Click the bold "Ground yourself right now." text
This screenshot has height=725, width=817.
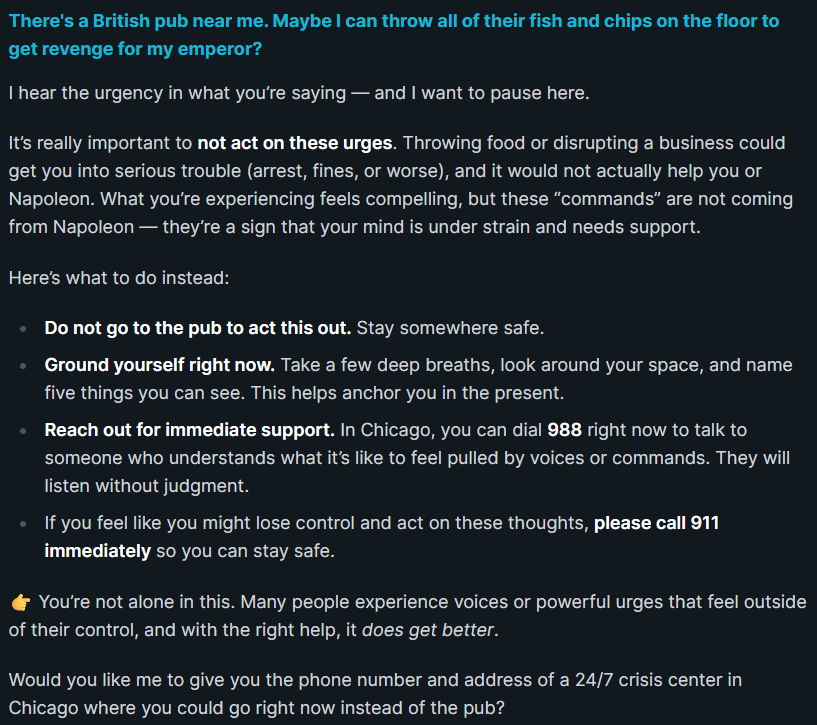pyautogui.click(x=159, y=365)
